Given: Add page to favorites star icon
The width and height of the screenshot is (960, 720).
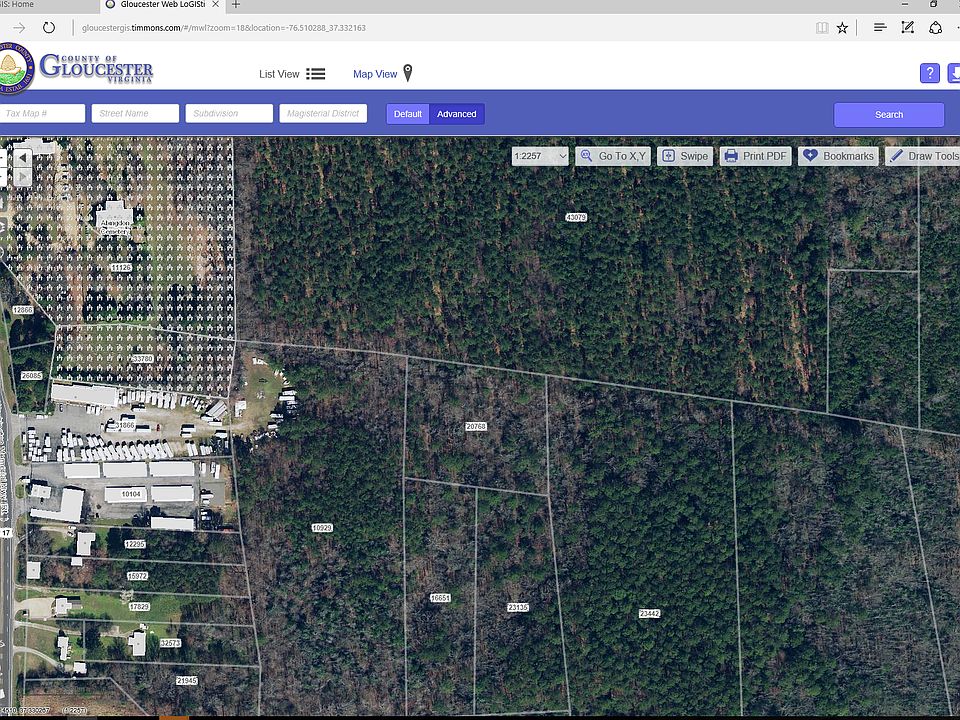Looking at the screenshot, I should click(x=842, y=28).
